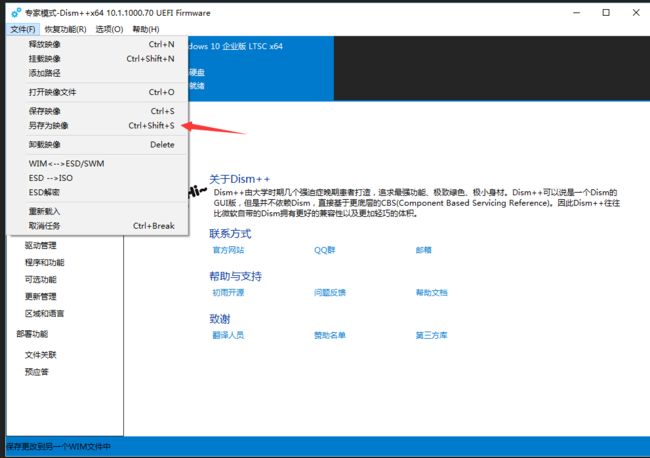This screenshot has width=650, height=458.
Task: Open 程序和功能 in the sidebar
Action: pyautogui.click(x=44, y=262)
